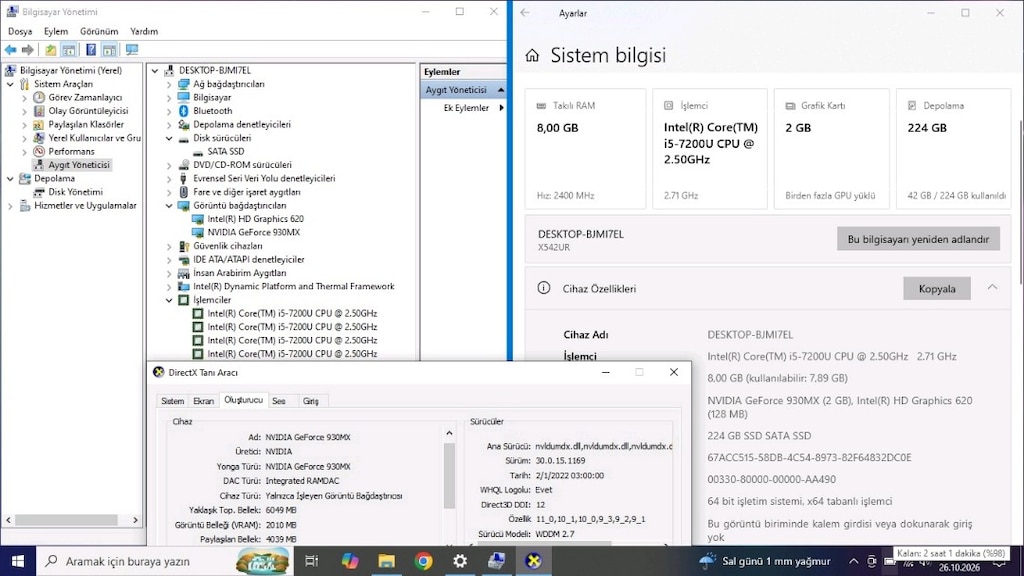Expand the Depolama denetleyicileri category
Image resolution: width=1024 pixels, height=576 pixels.
click(169, 125)
